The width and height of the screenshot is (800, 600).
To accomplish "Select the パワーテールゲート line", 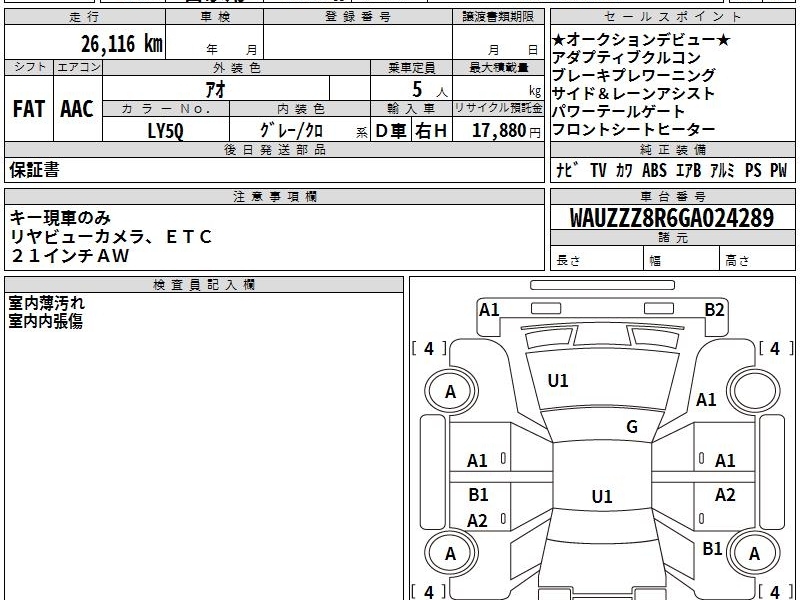I will [618, 111].
